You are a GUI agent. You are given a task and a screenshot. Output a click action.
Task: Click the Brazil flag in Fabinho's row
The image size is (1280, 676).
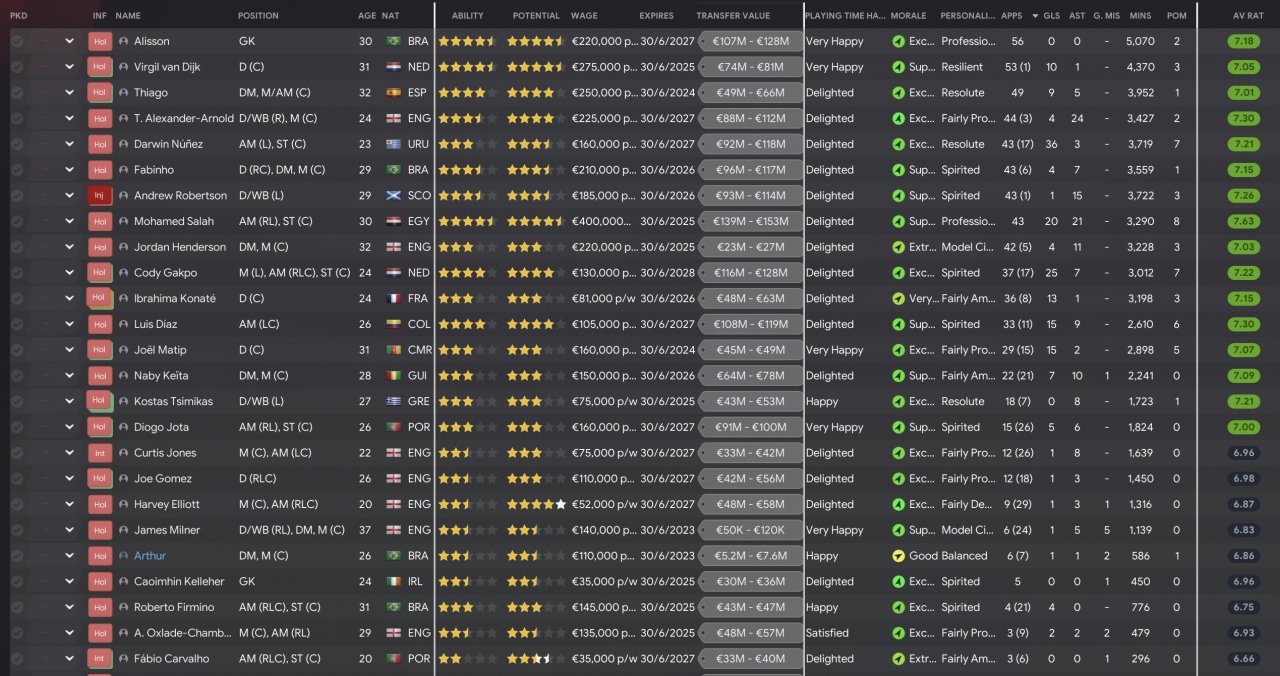click(x=393, y=170)
